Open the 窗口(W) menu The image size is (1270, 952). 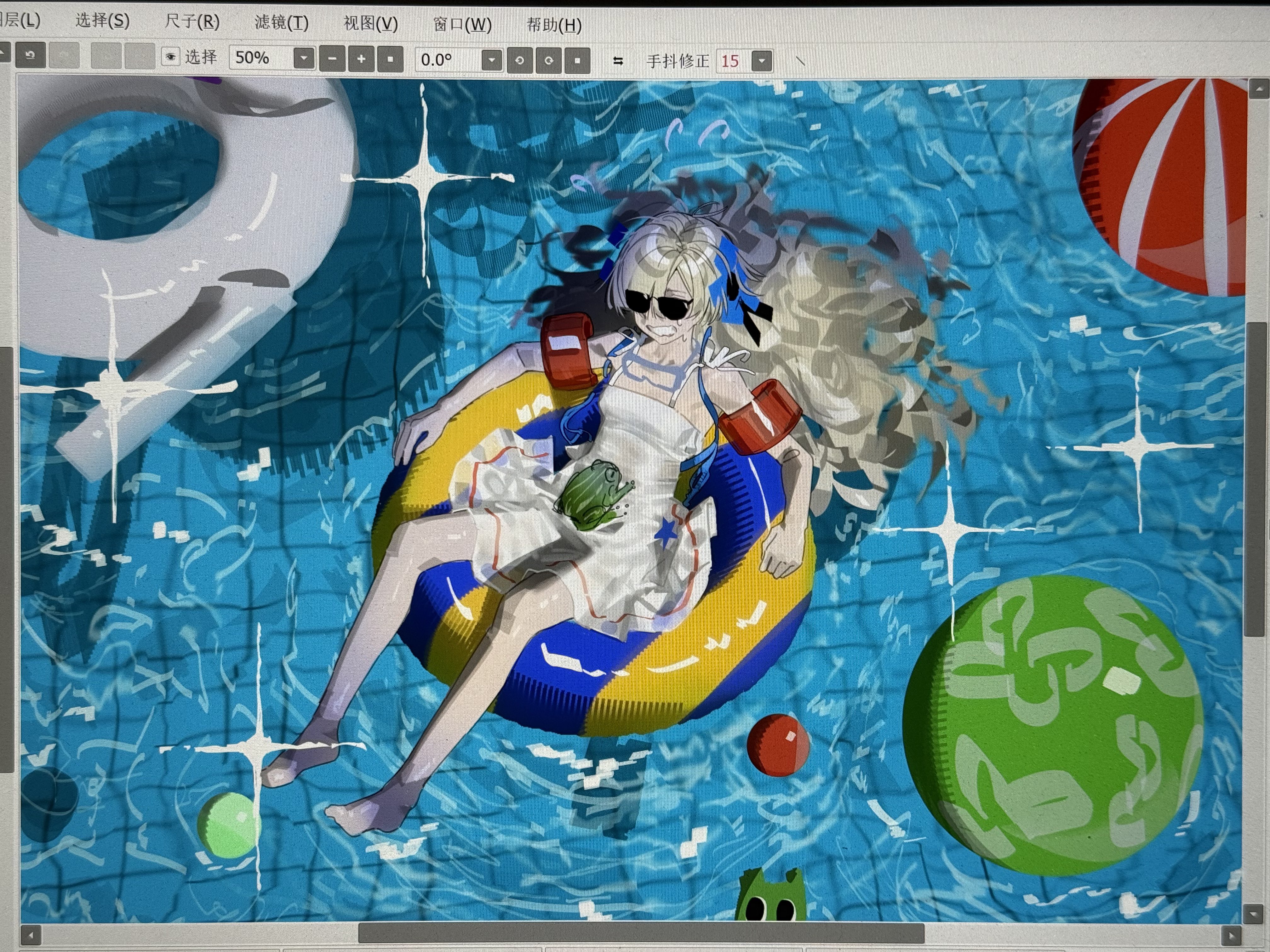462,24
